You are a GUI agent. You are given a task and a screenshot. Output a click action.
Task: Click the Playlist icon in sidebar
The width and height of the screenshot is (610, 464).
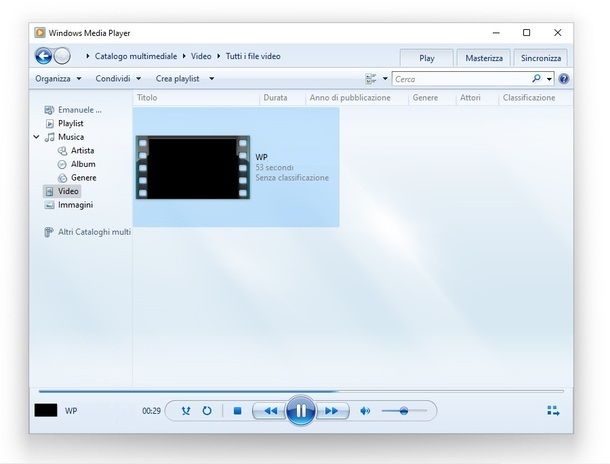[49, 124]
